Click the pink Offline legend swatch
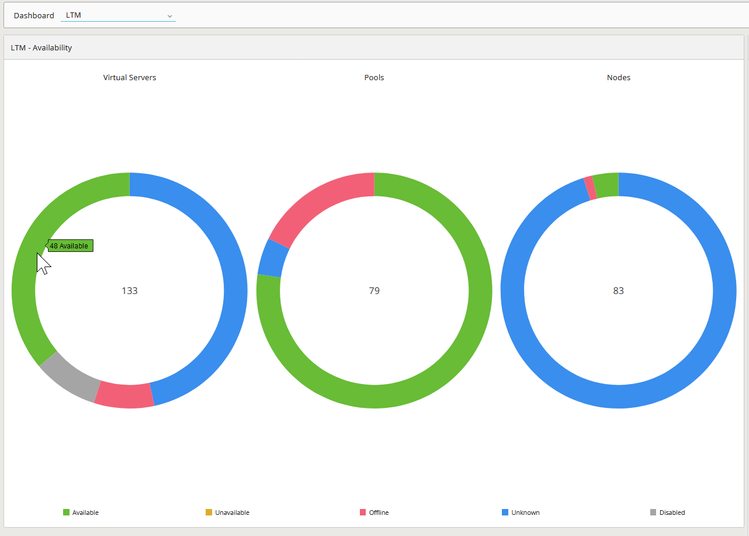Image resolution: width=749 pixels, height=536 pixels. tap(363, 512)
